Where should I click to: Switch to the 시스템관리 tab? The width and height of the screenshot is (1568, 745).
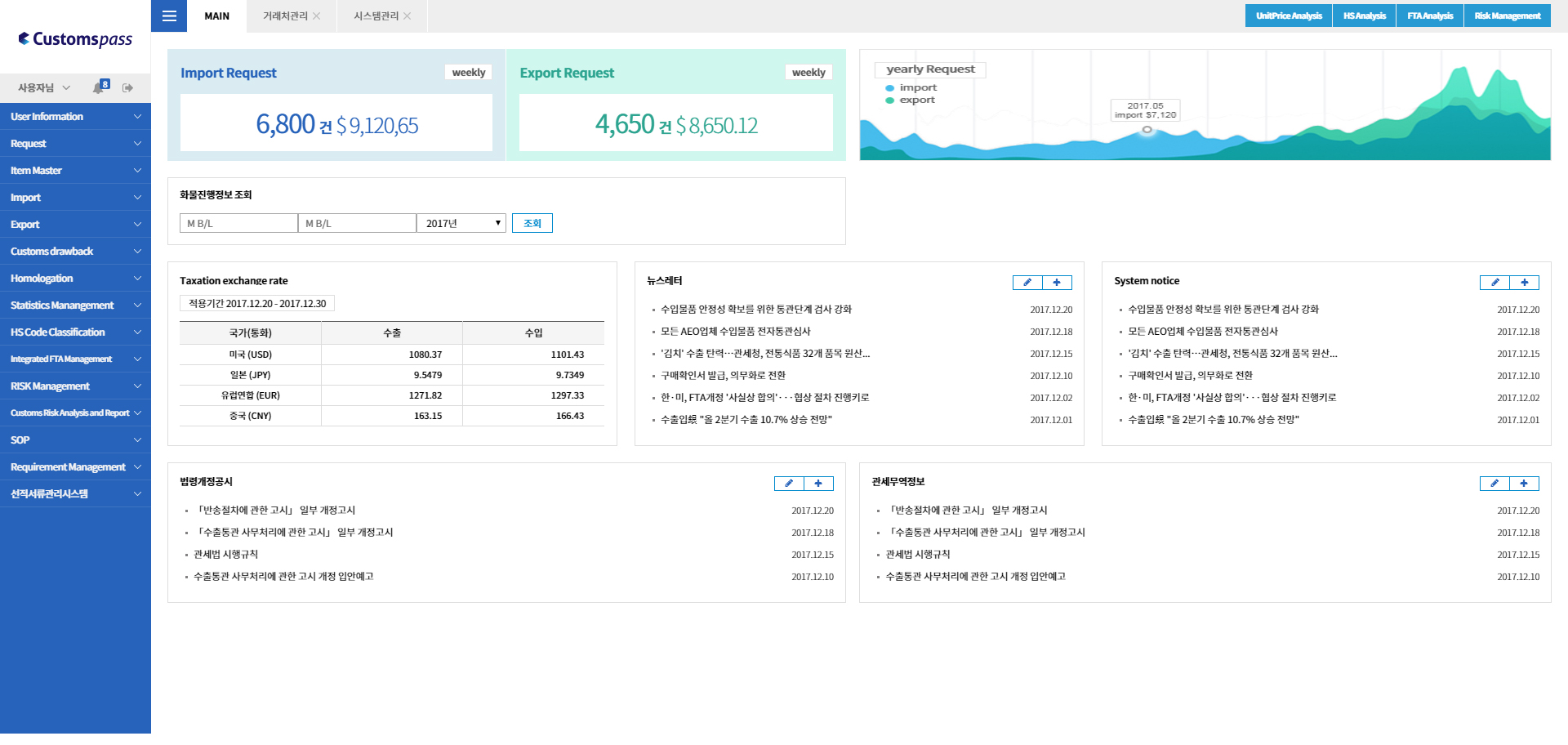click(x=376, y=16)
